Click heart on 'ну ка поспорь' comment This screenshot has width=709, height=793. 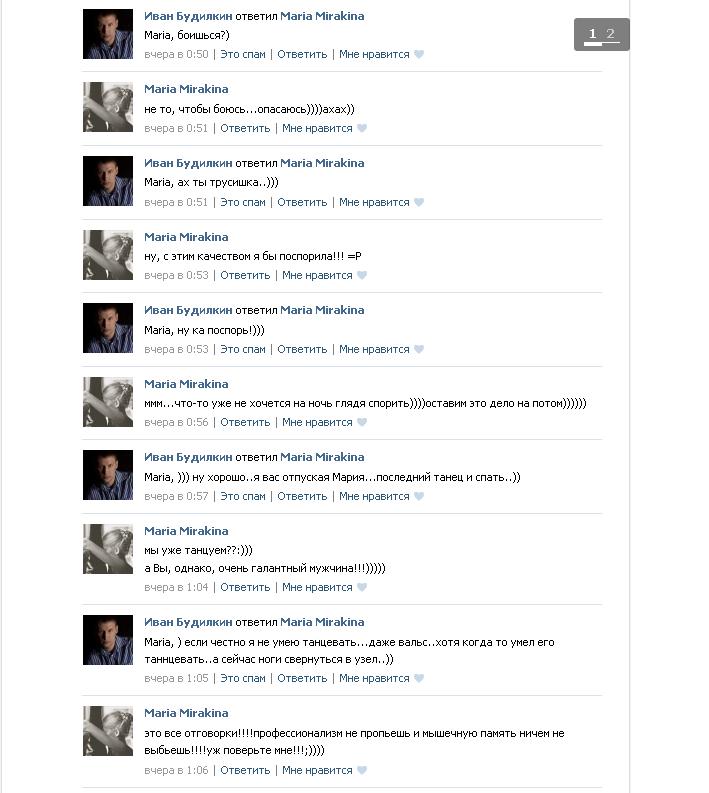coord(419,349)
